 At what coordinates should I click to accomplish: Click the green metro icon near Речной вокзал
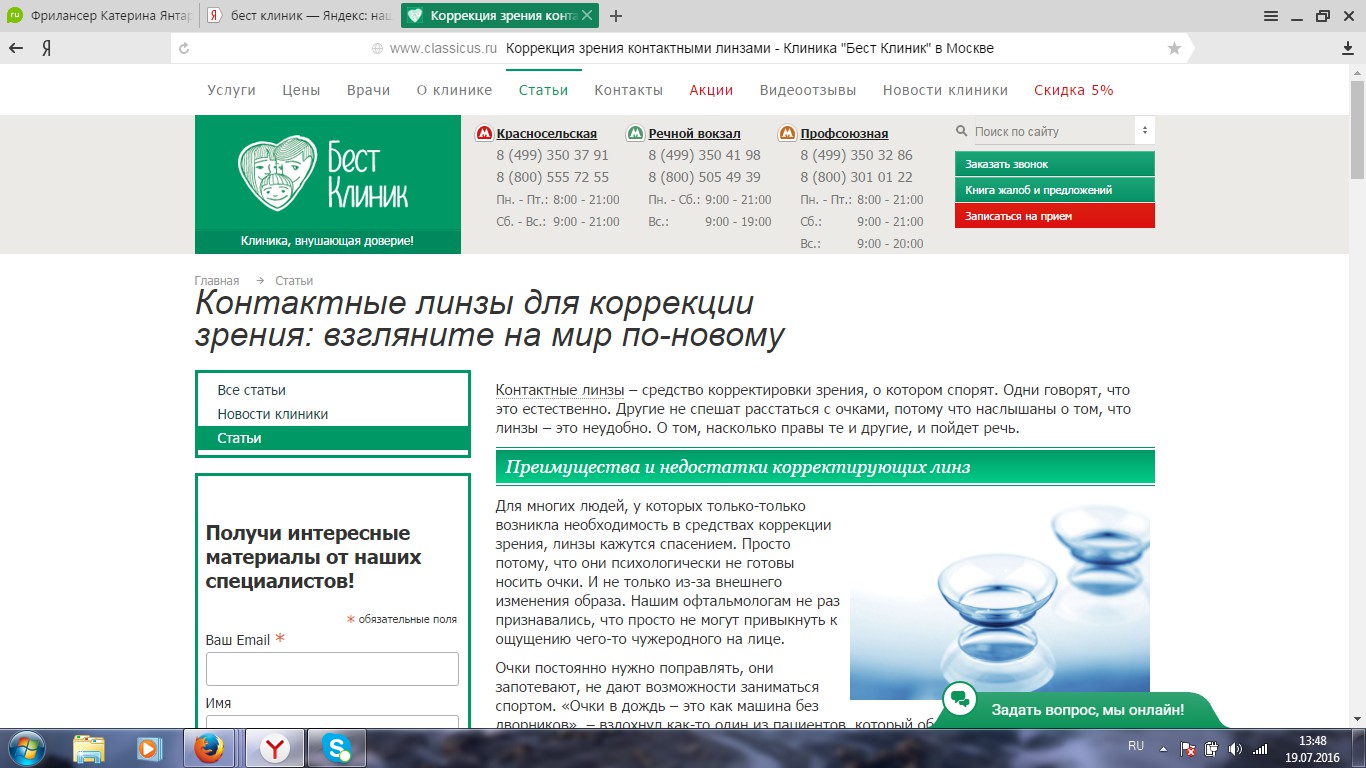coord(635,133)
